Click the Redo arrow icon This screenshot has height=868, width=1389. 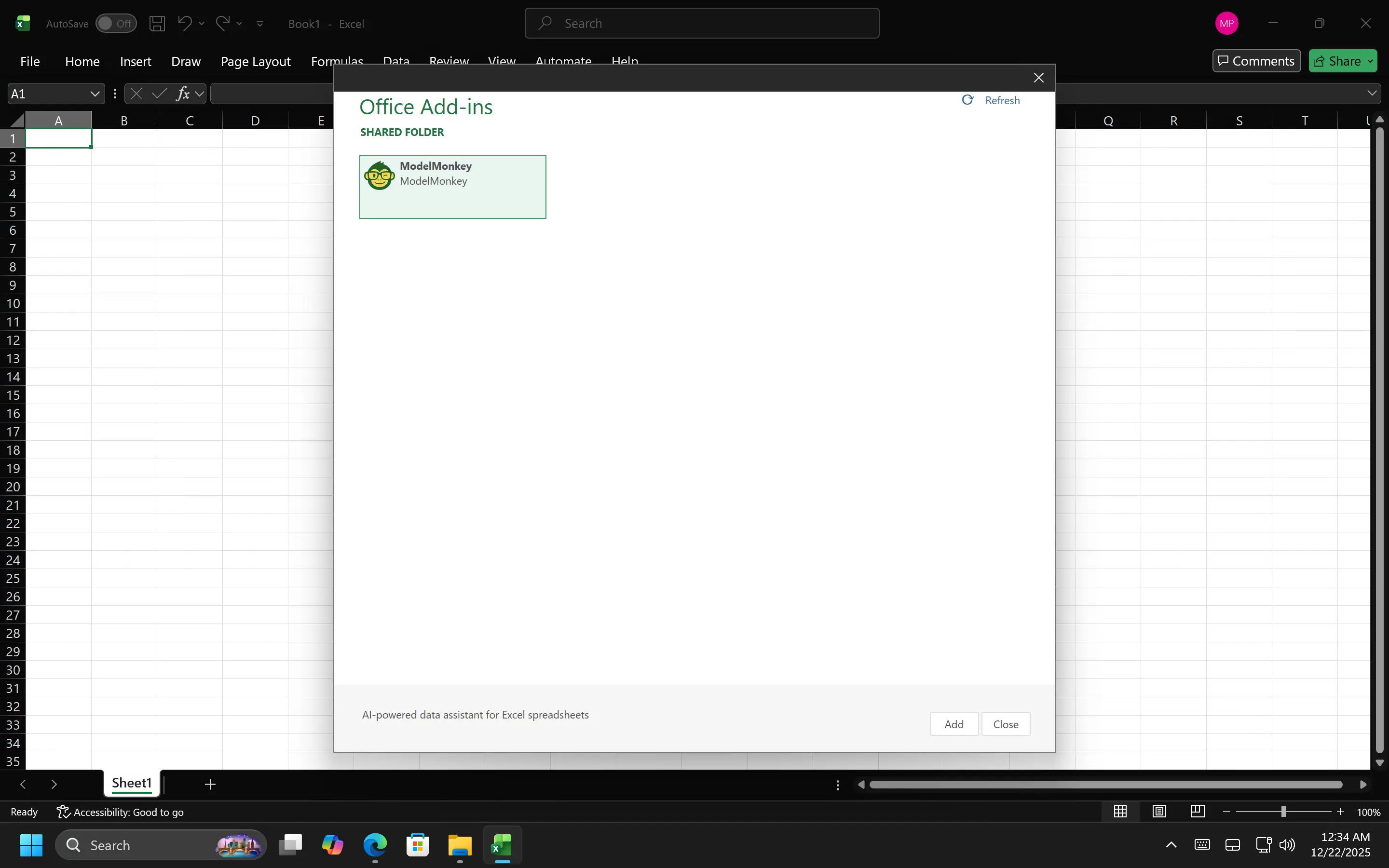pyautogui.click(x=222, y=24)
